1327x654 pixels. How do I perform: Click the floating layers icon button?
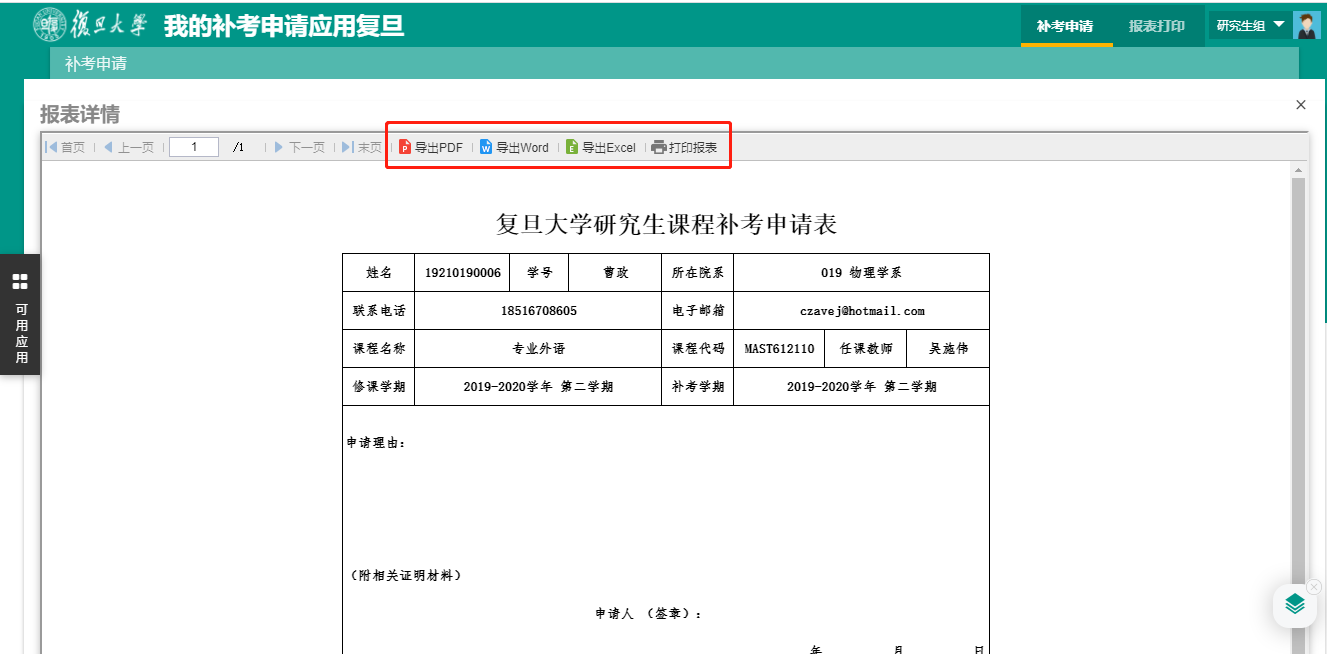[1295, 604]
